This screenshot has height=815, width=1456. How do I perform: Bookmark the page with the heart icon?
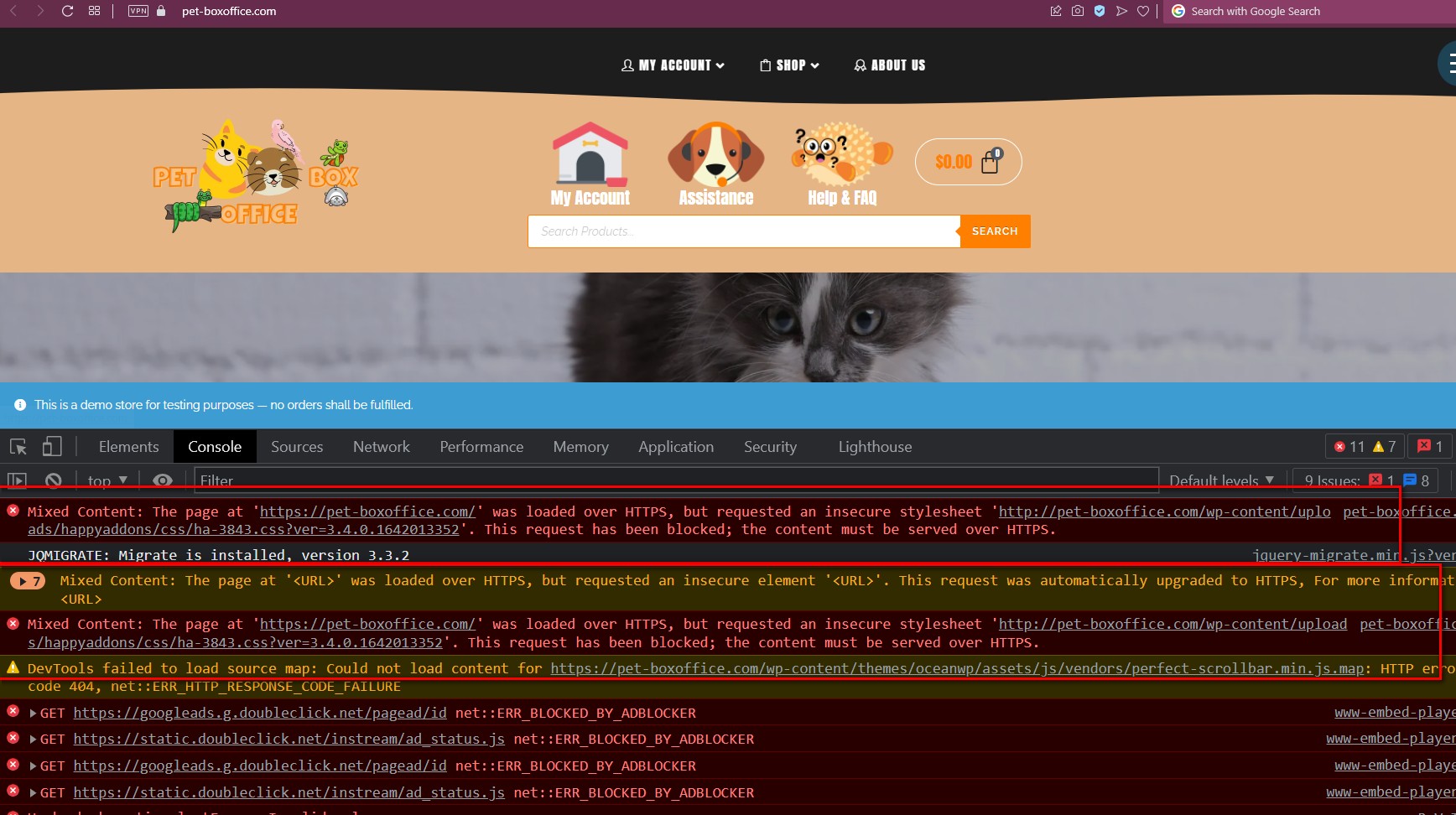(x=1143, y=11)
